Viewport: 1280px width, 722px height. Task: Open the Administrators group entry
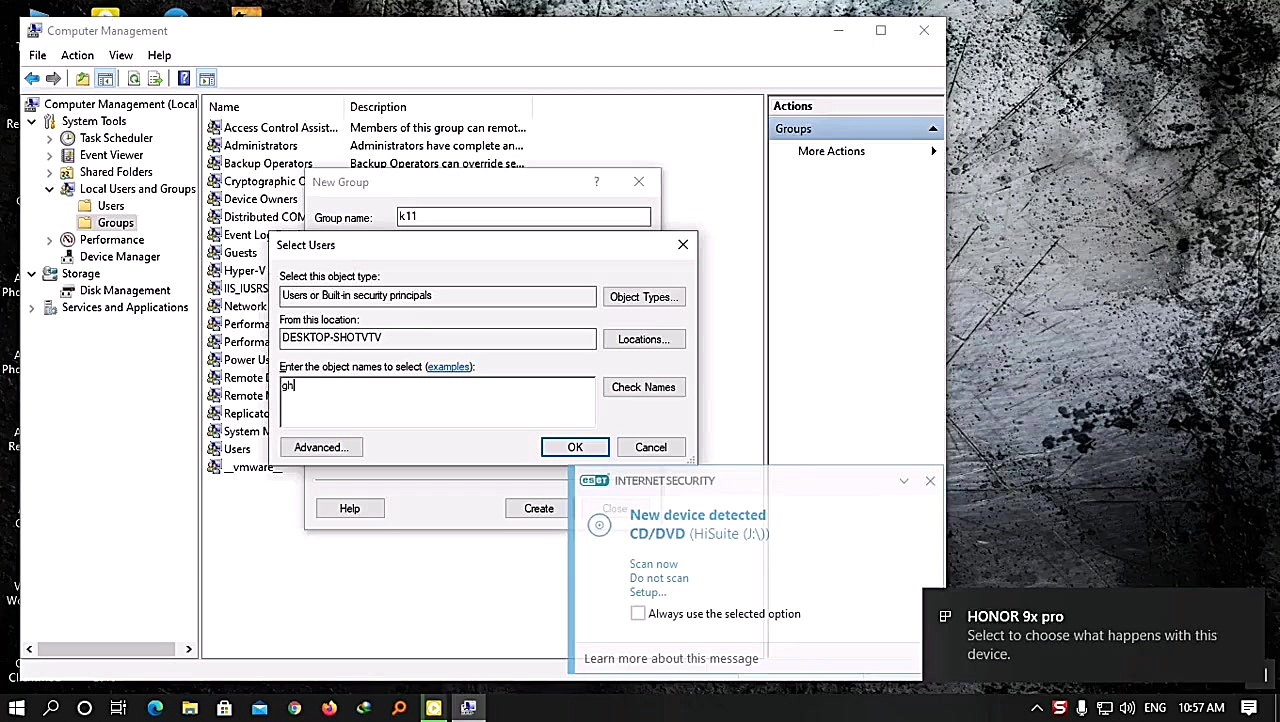(x=260, y=146)
